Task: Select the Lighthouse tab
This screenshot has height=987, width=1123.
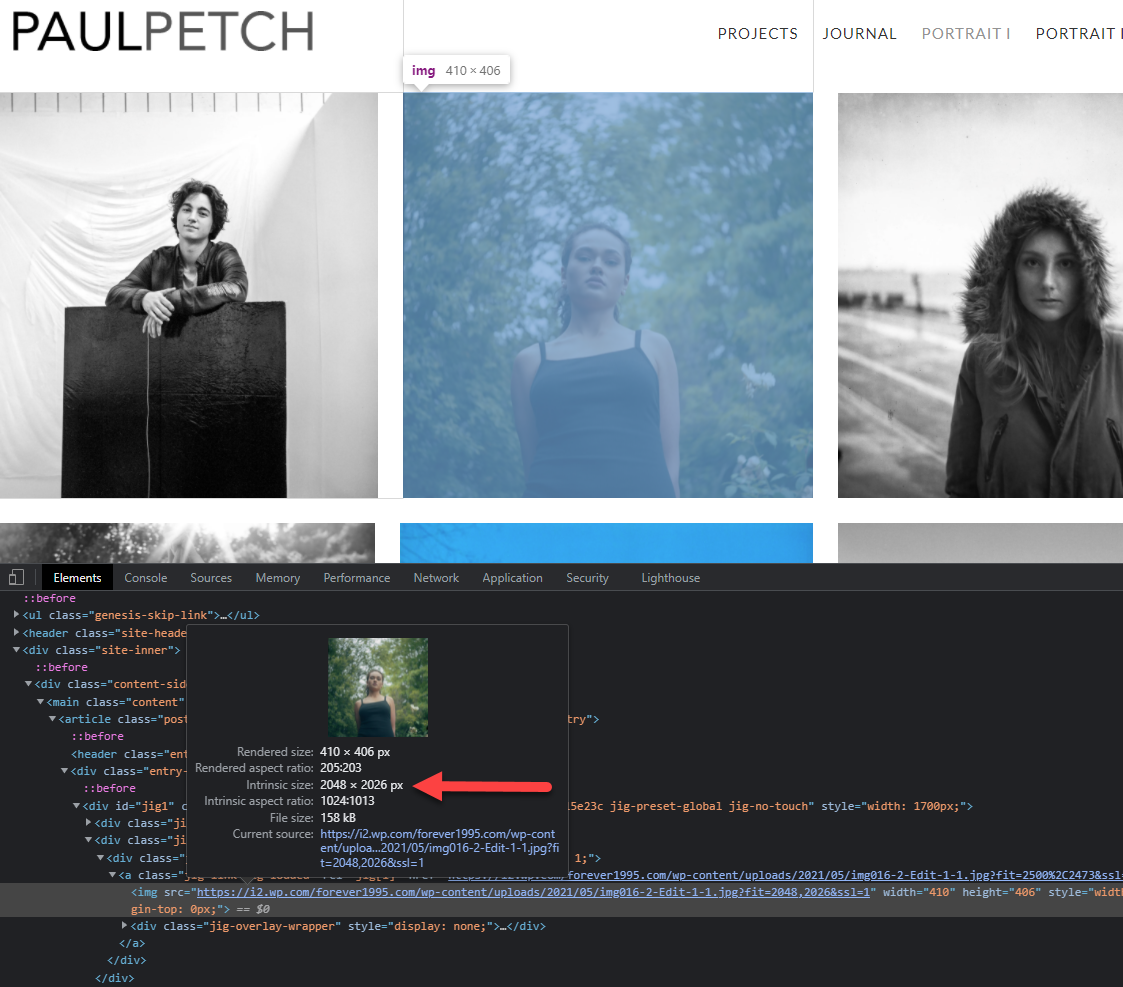Action: (670, 578)
